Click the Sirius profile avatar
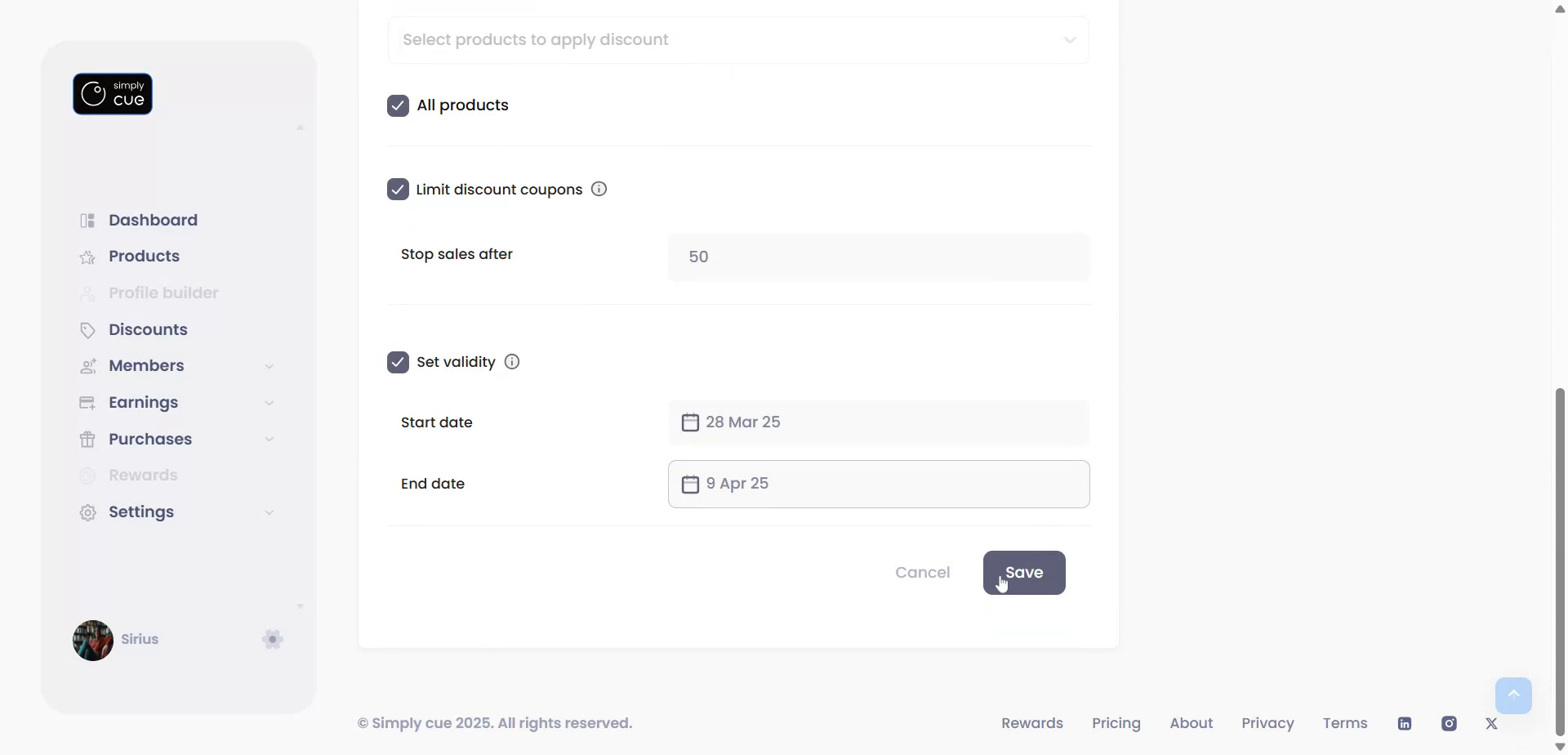Screen dimensions: 1568x755 click(93, 640)
